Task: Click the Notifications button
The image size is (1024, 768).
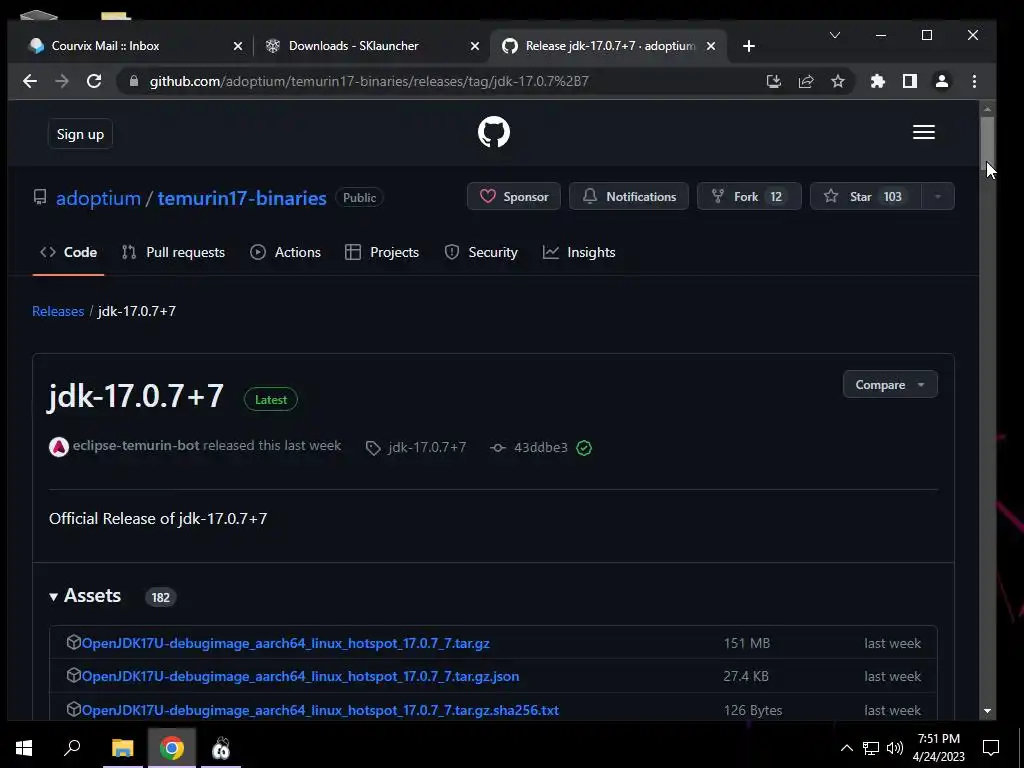Action: tap(629, 197)
